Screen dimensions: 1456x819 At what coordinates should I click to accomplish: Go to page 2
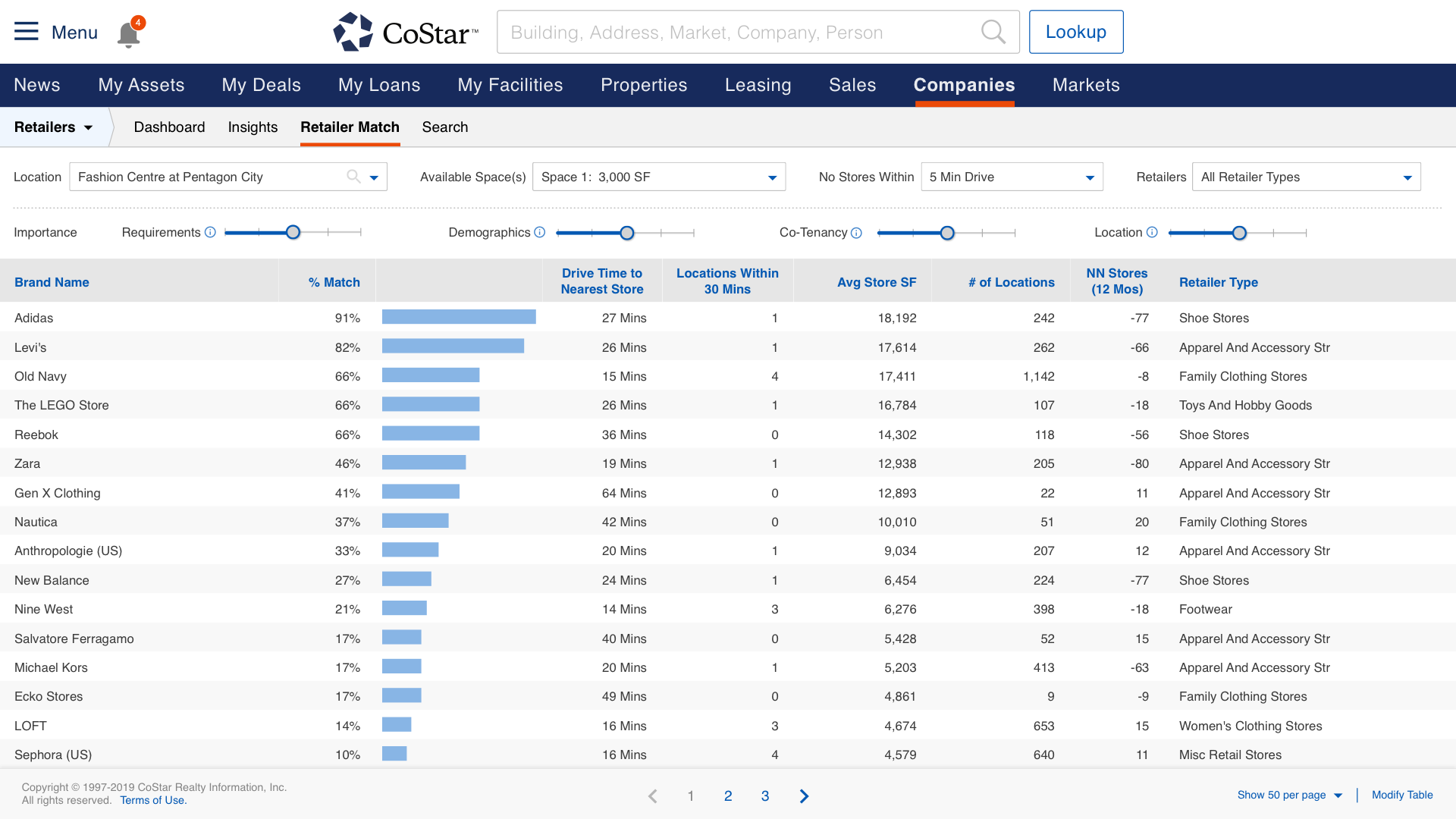point(728,796)
